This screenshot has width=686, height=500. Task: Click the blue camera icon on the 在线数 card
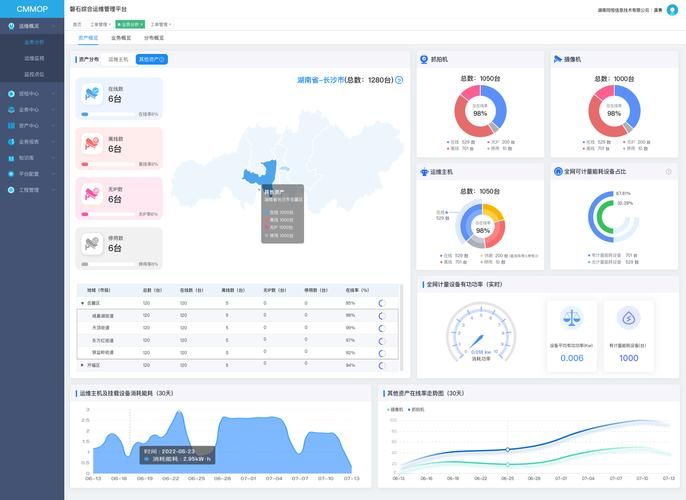pos(92,94)
